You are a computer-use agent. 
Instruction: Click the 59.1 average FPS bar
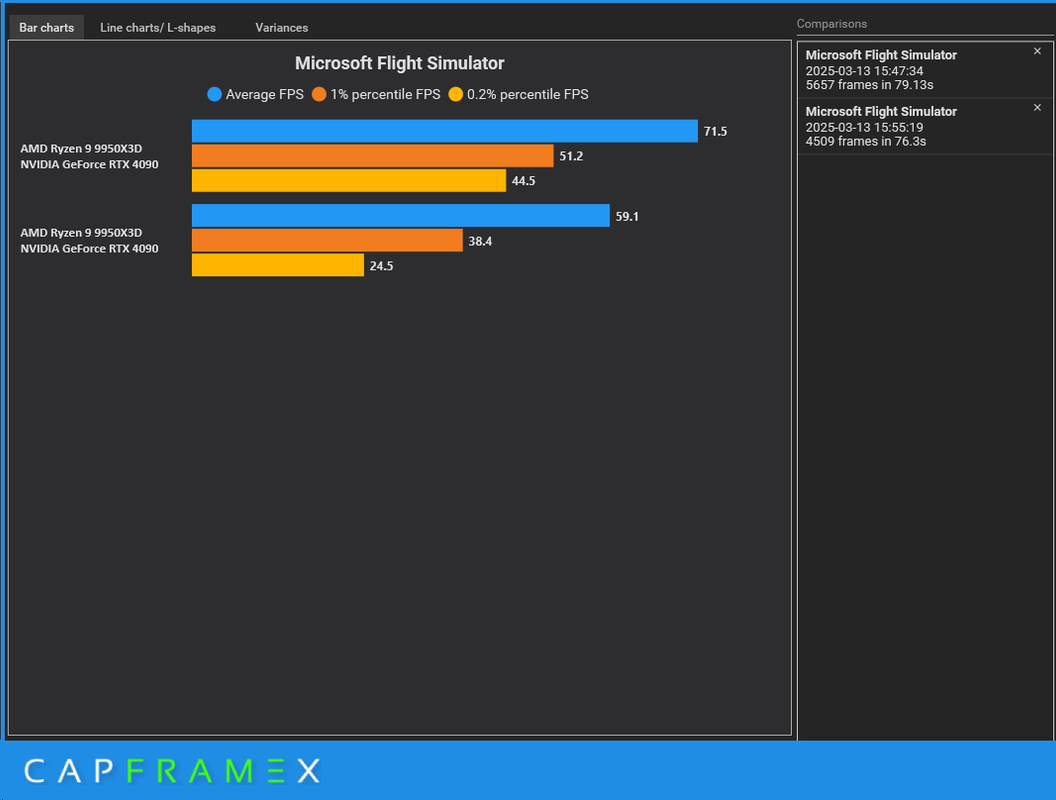401,215
